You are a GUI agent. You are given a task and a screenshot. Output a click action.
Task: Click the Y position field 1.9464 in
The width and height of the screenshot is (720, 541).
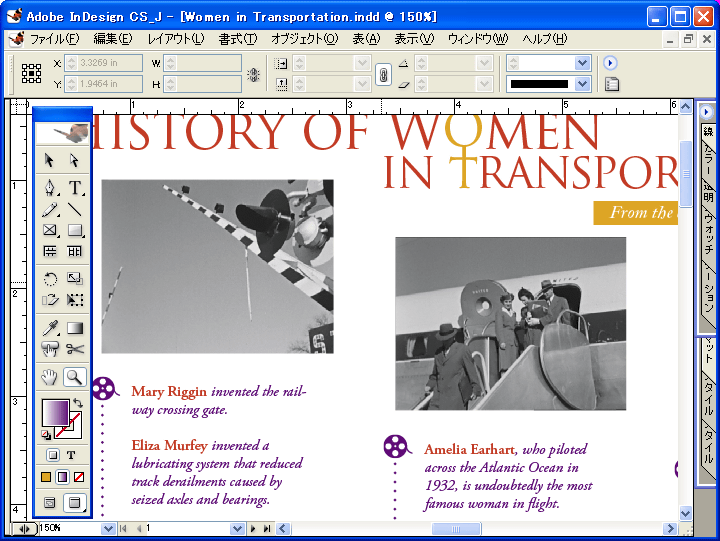[103, 84]
